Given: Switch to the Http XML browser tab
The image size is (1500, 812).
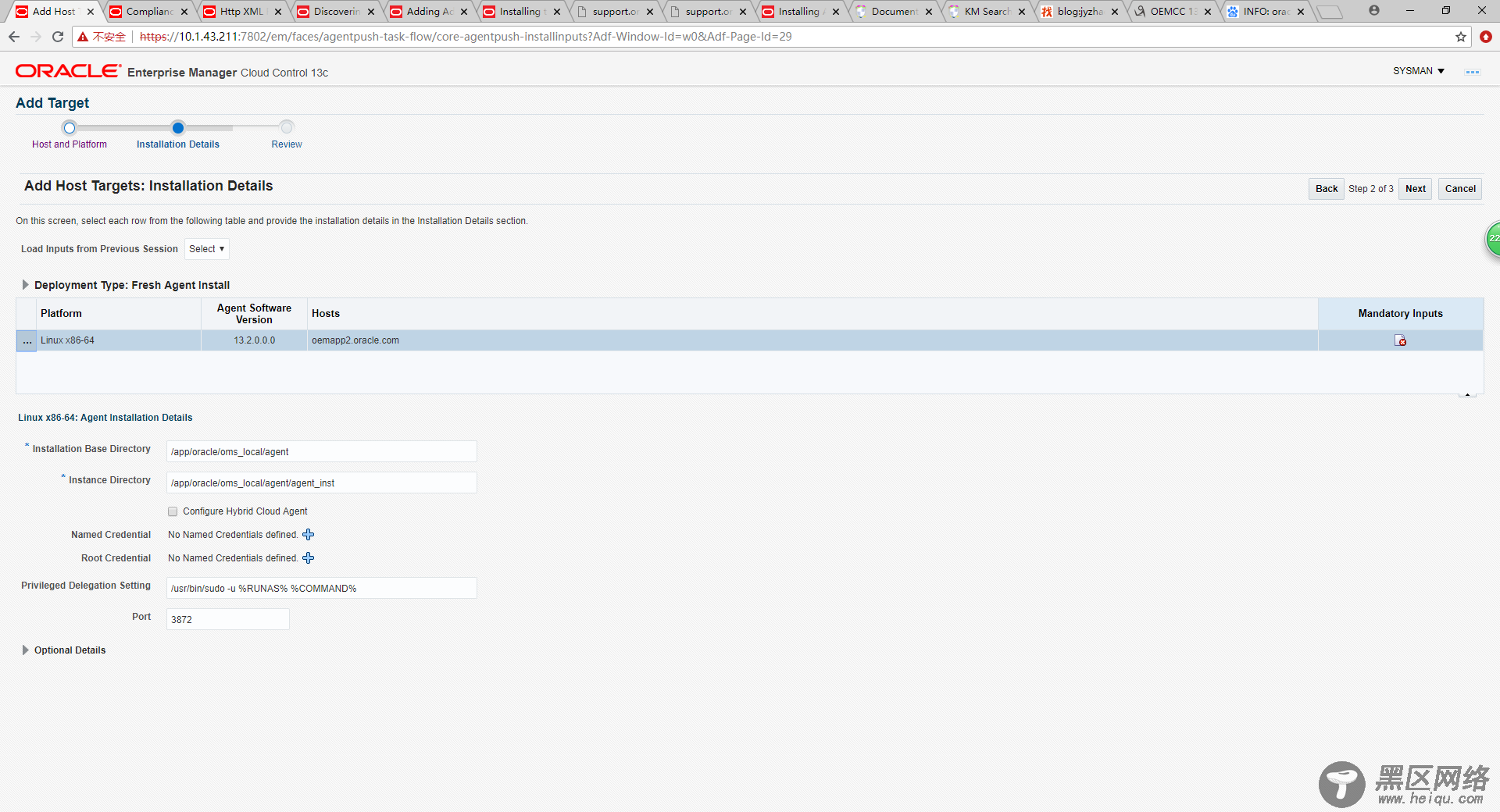Looking at the screenshot, I should click(243, 12).
